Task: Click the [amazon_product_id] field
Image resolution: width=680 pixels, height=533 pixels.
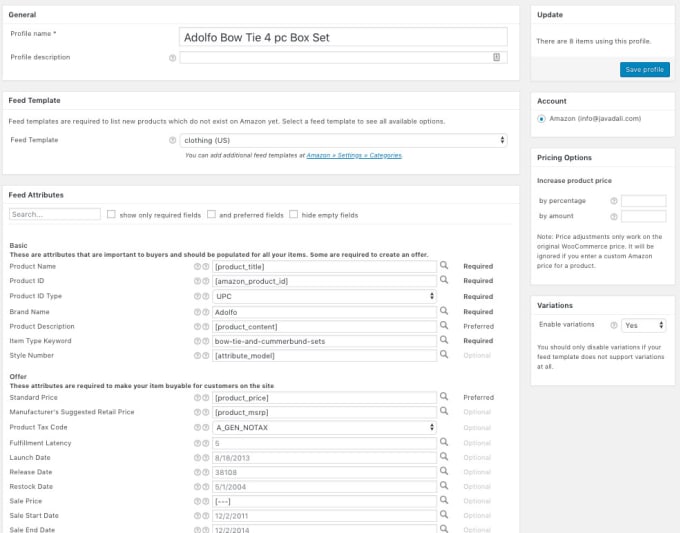Action: coord(324,281)
